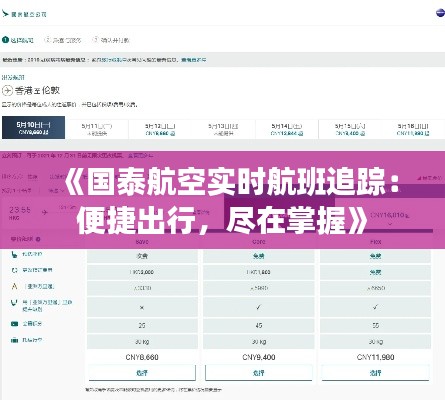Click the 香港至伦敦 route heading
Image resolution: width=445 pixels, height=400 pixels.
(37, 90)
